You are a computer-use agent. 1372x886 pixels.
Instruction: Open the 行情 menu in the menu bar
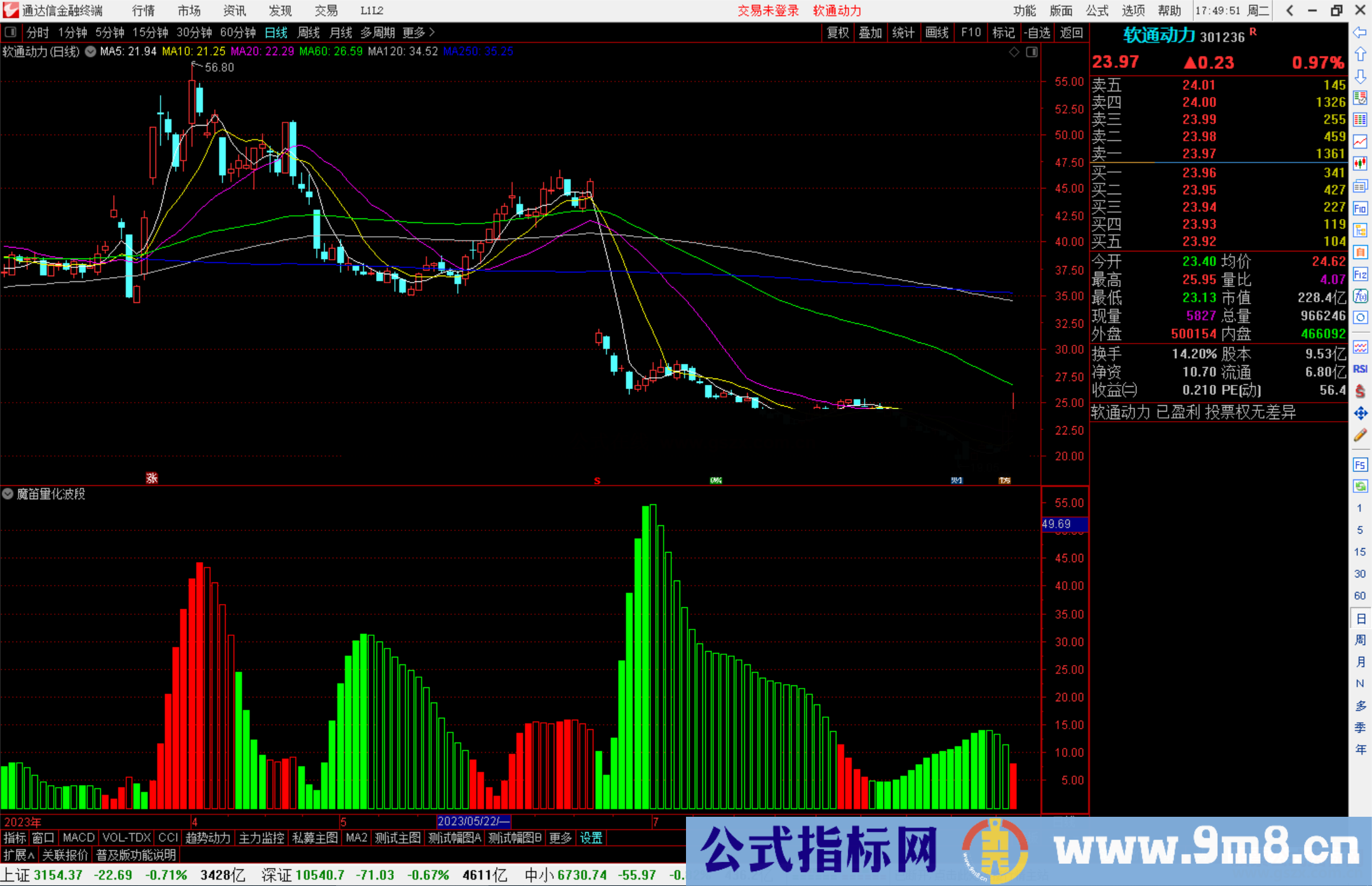point(142,10)
